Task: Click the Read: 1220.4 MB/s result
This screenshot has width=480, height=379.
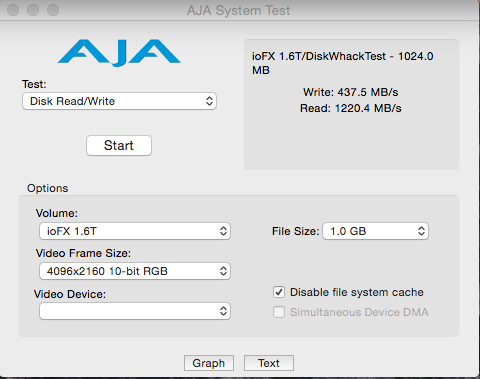Action: click(x=351, y=108)
